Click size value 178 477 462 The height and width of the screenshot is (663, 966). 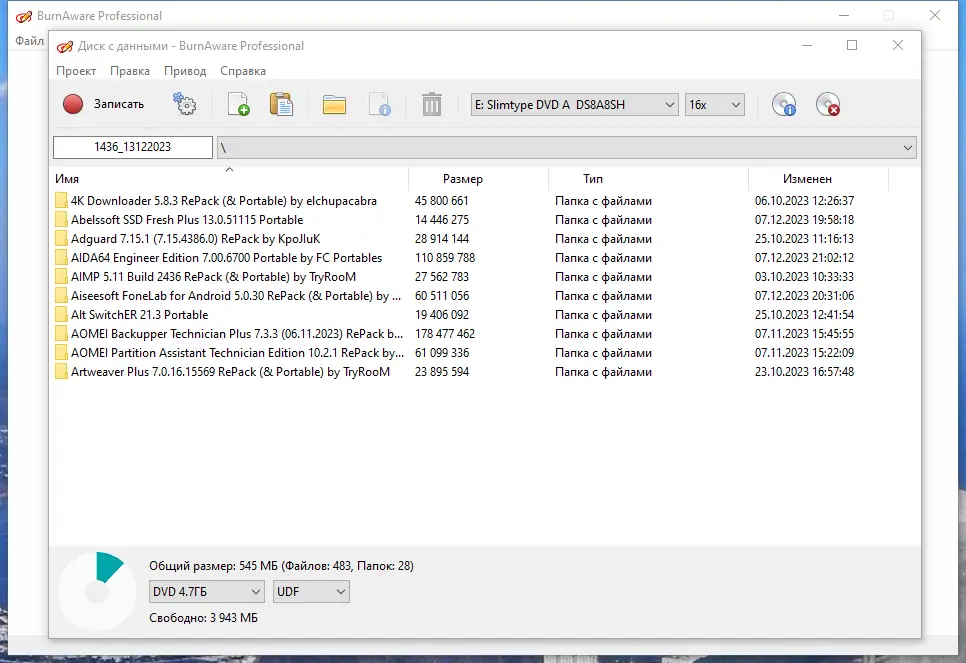point(445,334)
